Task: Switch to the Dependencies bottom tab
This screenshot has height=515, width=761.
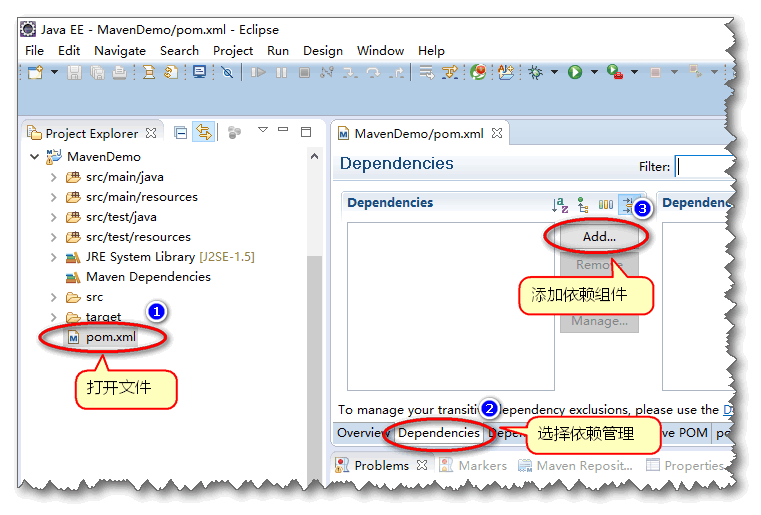Action: coord(439,432)
